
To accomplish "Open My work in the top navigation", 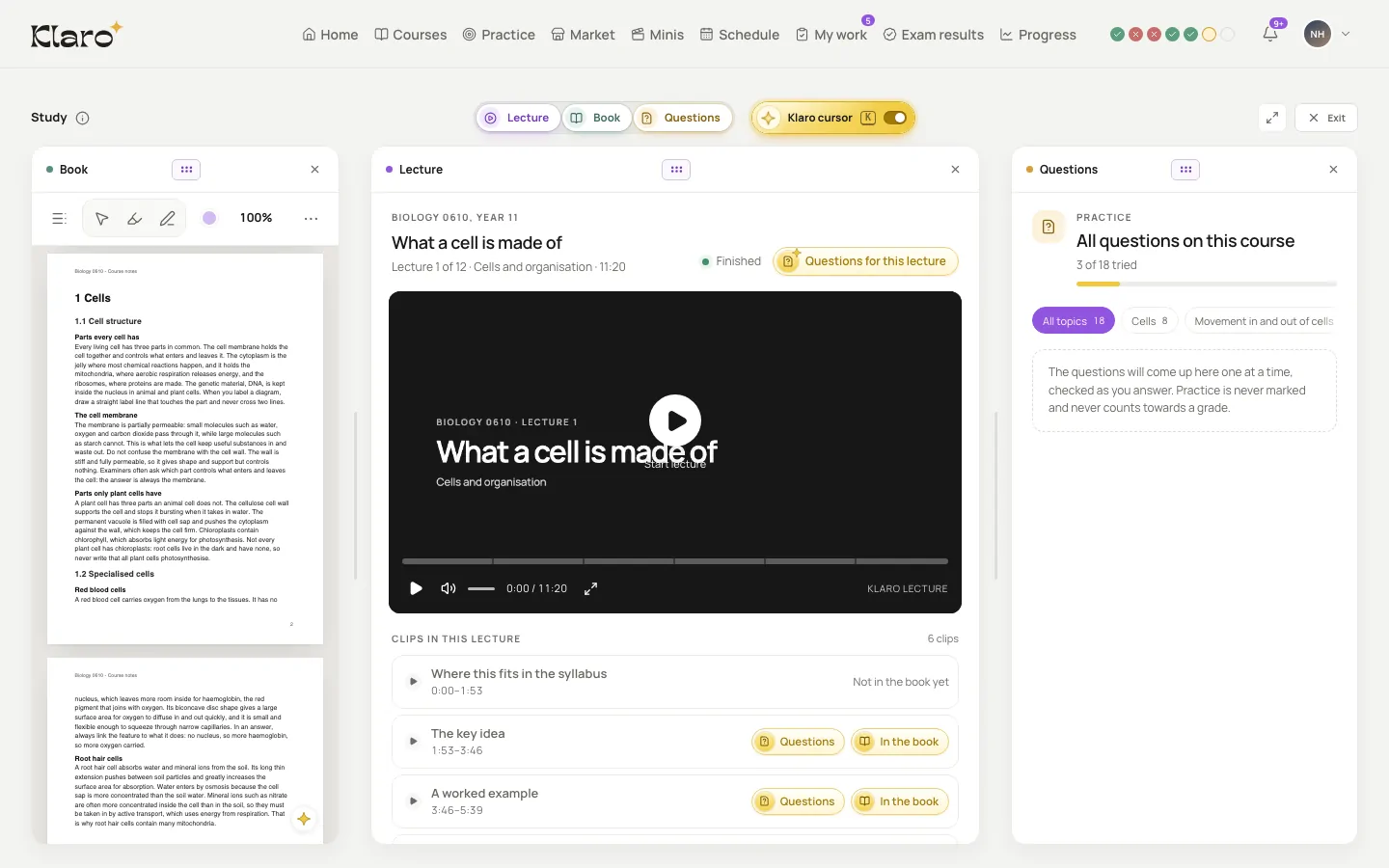I will pyautogui.click(x=831, y=35).
